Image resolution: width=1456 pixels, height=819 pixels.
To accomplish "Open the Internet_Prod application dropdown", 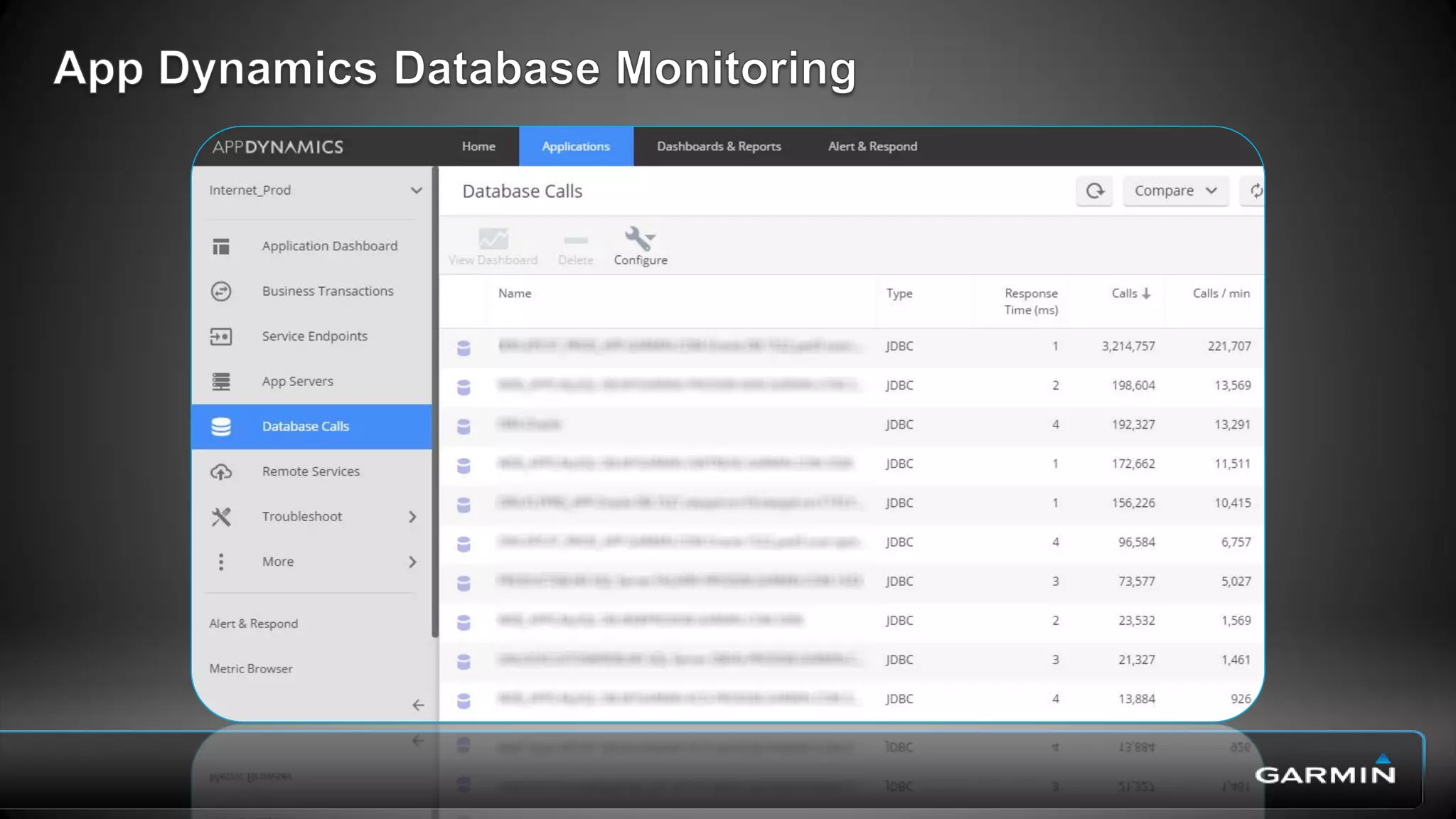I will [x=416, y=191].
